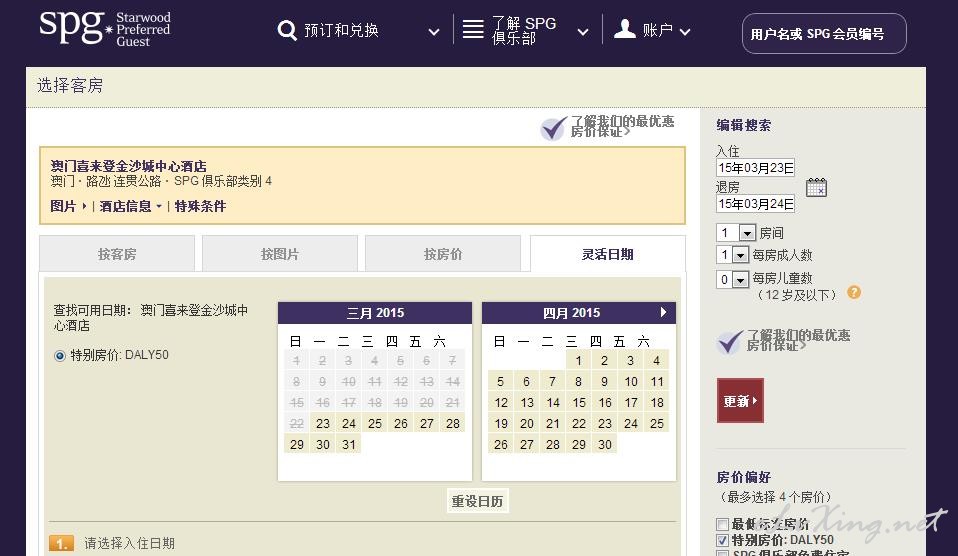Click the SPG Starwood Preferred Guest logo
The height and width of the screenshot is (556, 958).
click(105, 29)
